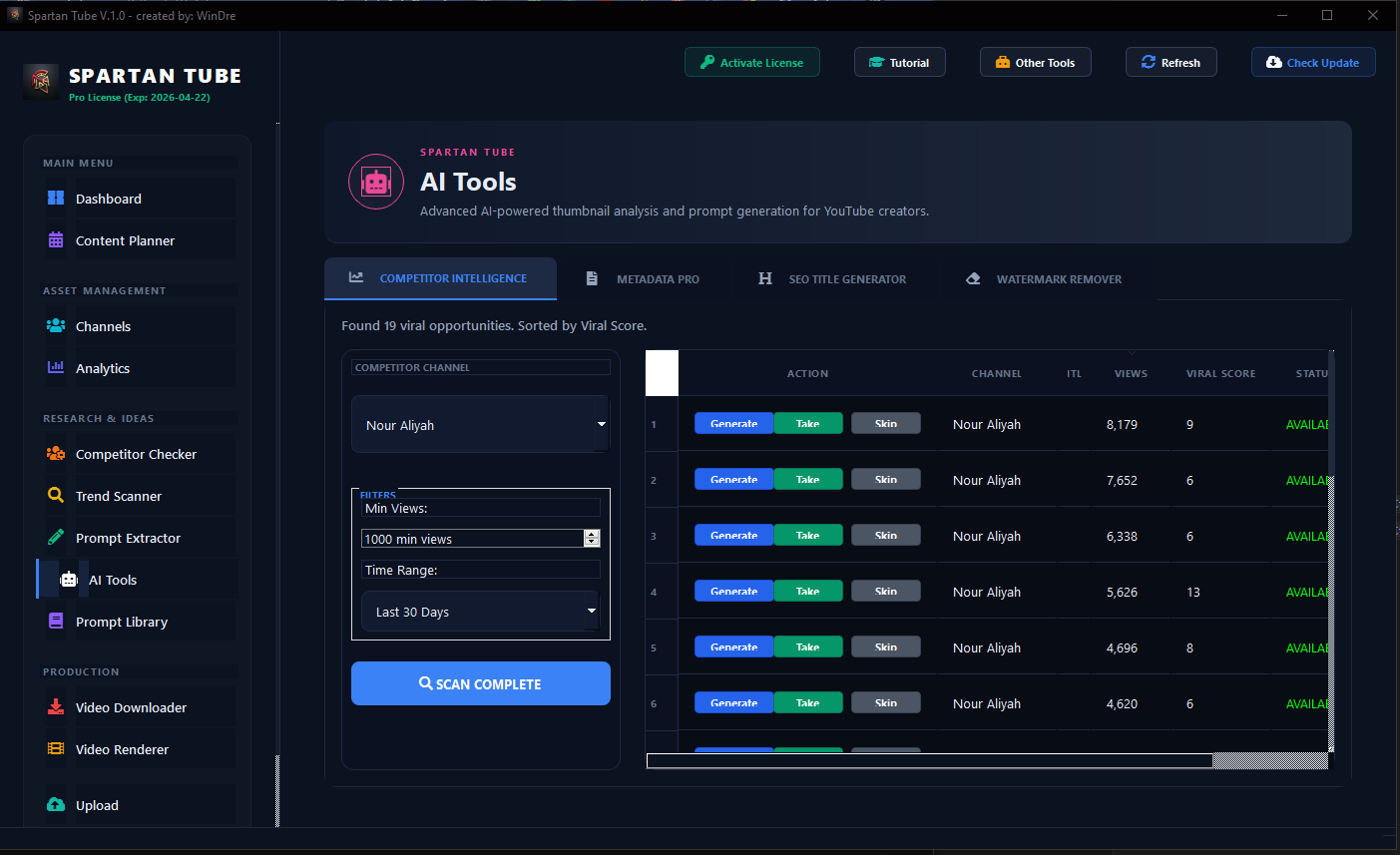Image resolution: width=1400 pixels, height=855 pixels.
Task: Take the first viral opportunity
Action: [x=808, y=423]
